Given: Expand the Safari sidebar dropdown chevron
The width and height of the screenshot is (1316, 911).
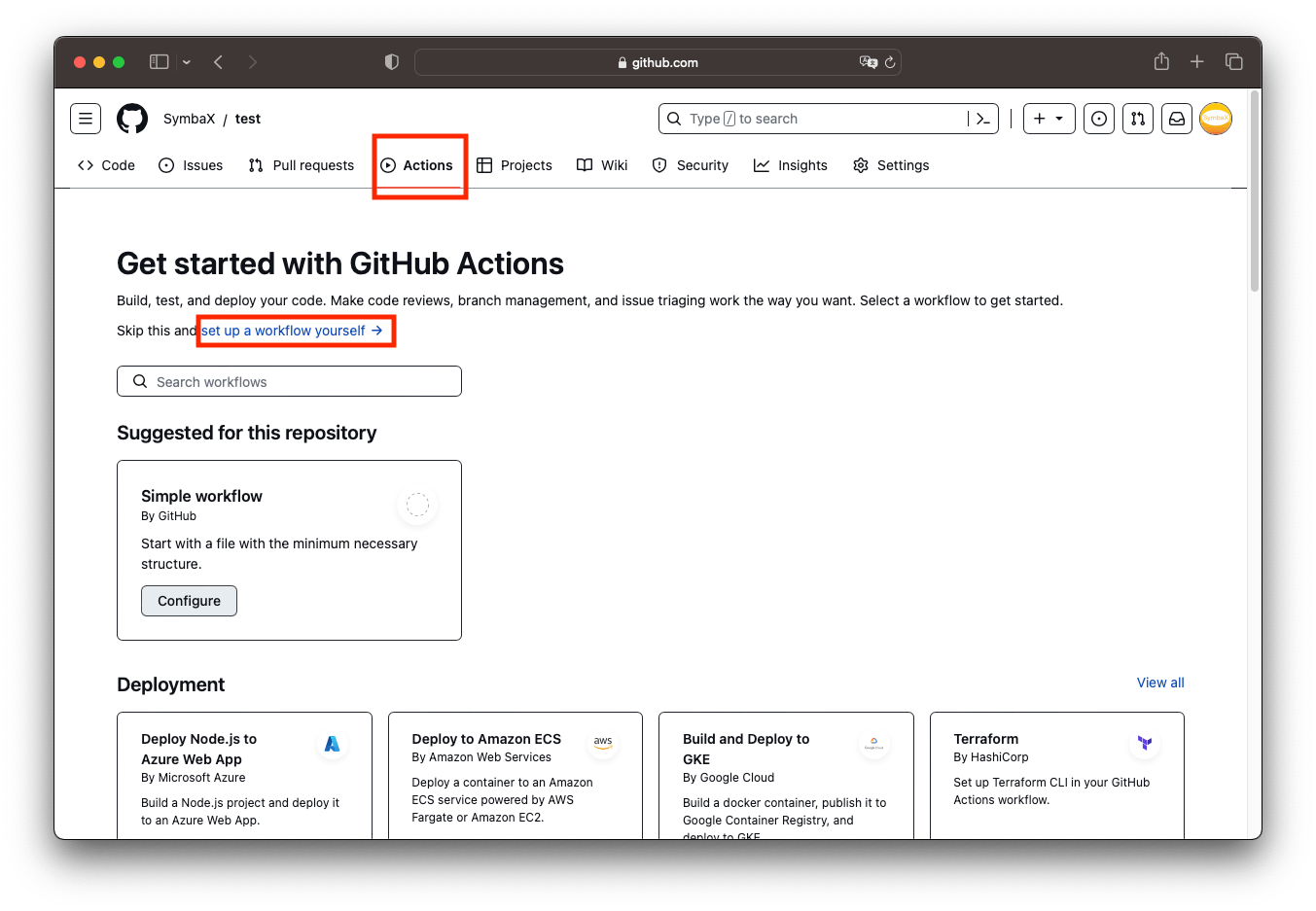Looking at the screenshot, I should click(x=187, y=62).
